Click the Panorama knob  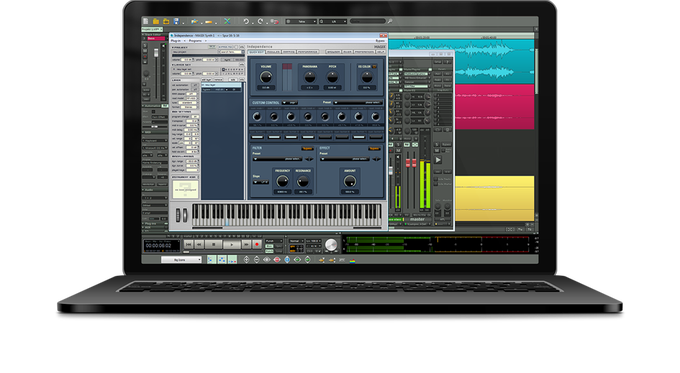point(310,77)
